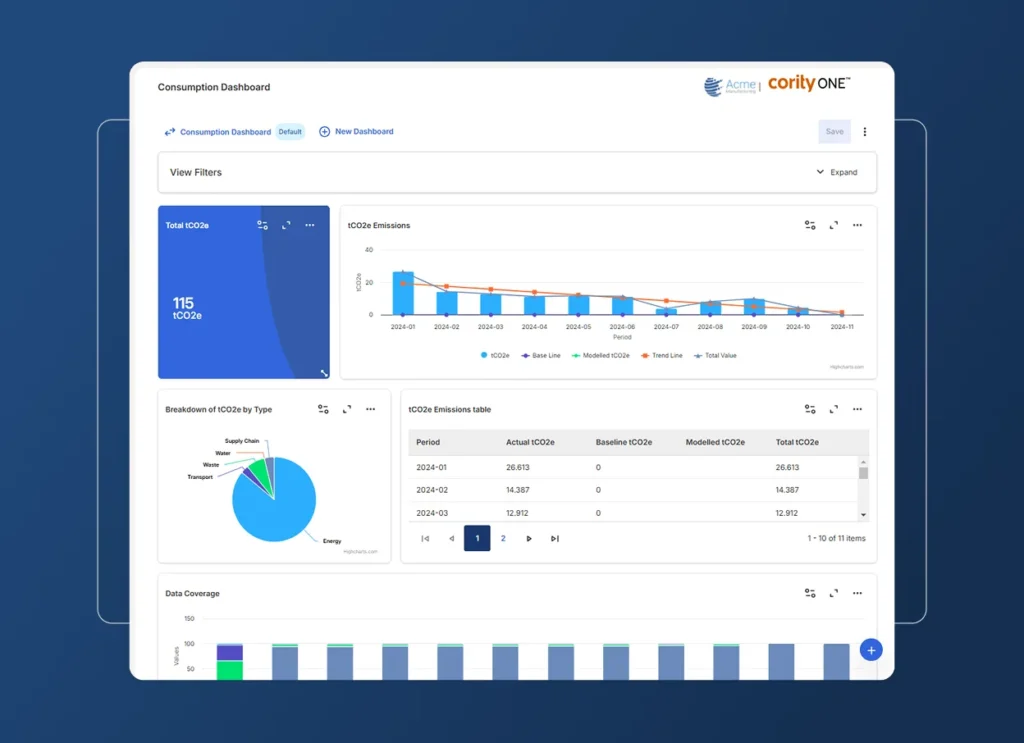Open more options on Total tCO2e card

(x=309, y=225)
